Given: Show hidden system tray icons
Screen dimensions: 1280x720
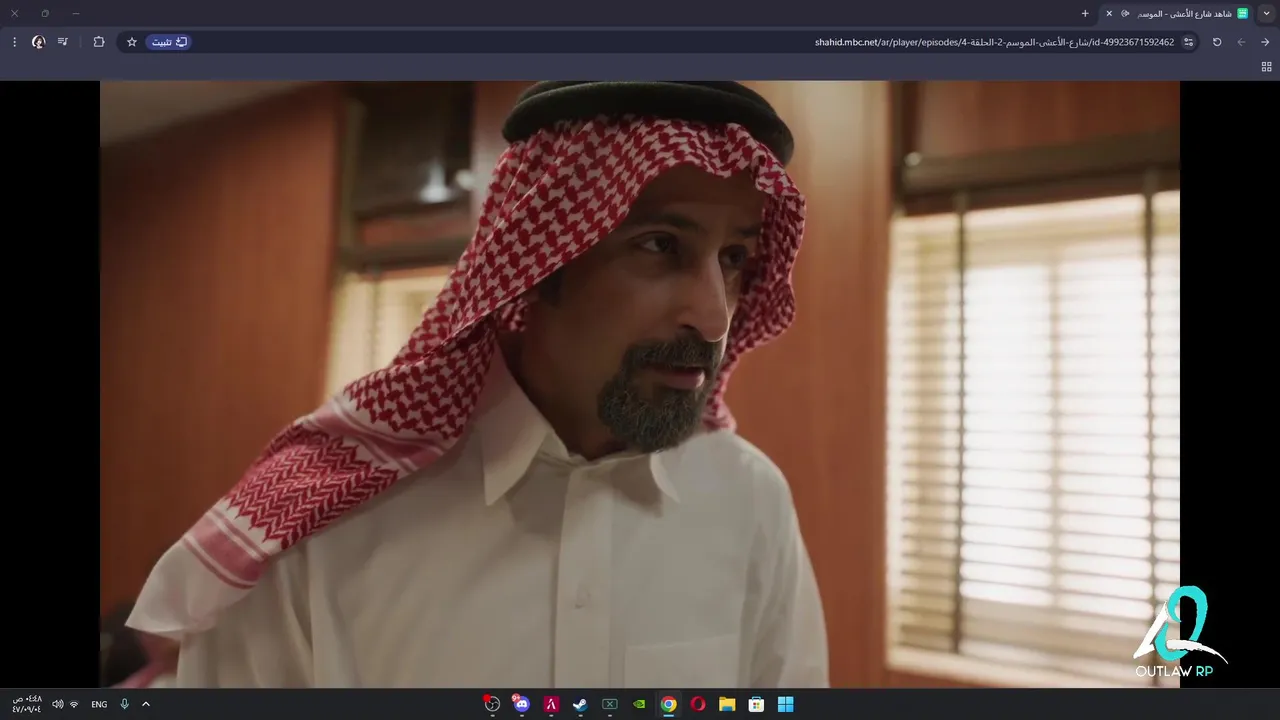Looking at the screenshot, I should (146, 704).
